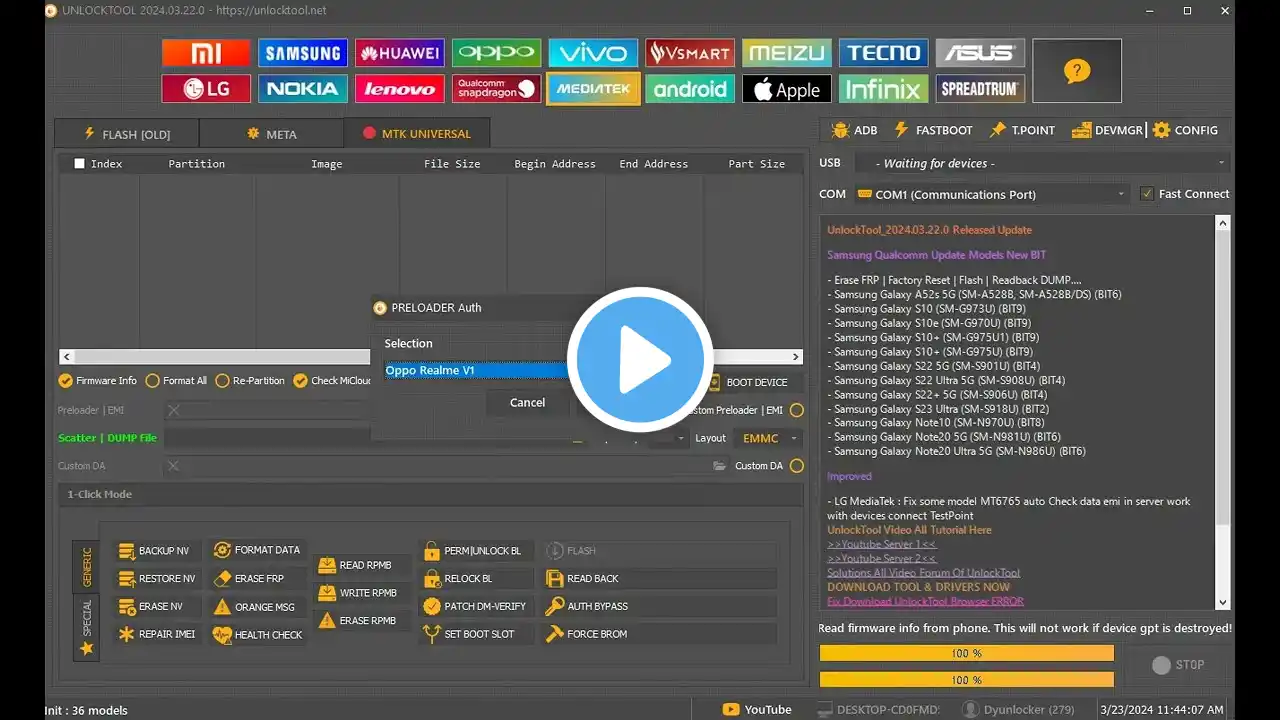Choose the Samsung brand logo
Screen dimensions: 1280x720
click(x=302, y=53)
